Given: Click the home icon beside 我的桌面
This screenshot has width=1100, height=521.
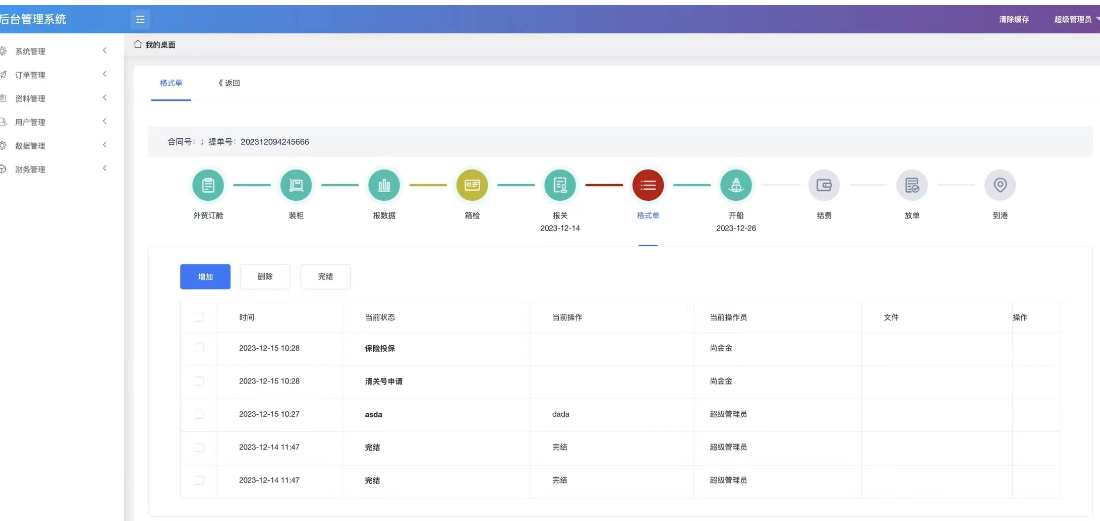Looking at the screenshot, I should pyautogui.click(x=138, y=44).
